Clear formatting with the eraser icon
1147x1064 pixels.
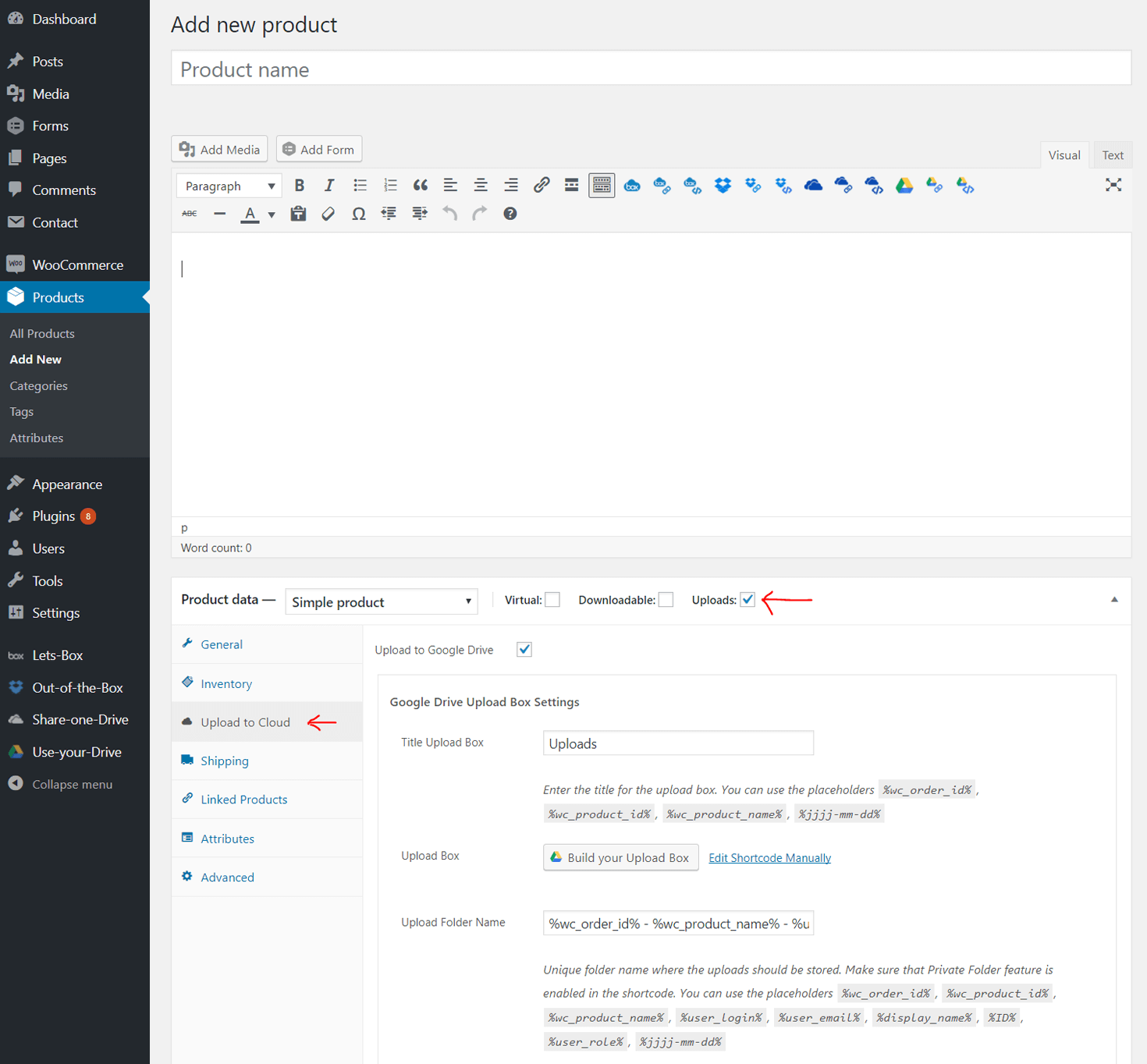328,214
